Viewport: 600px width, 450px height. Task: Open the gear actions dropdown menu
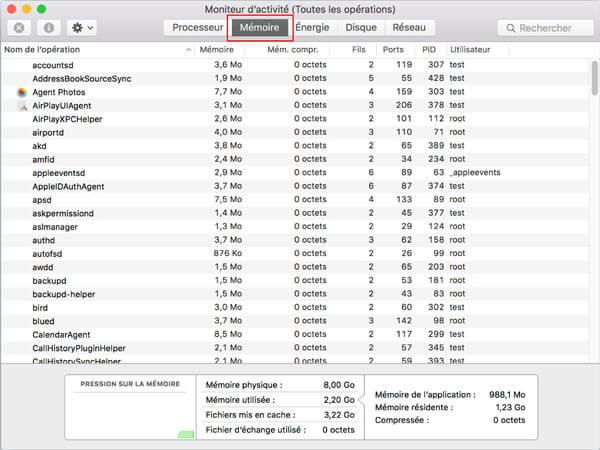pyautogui.click(x=81, y=28)
